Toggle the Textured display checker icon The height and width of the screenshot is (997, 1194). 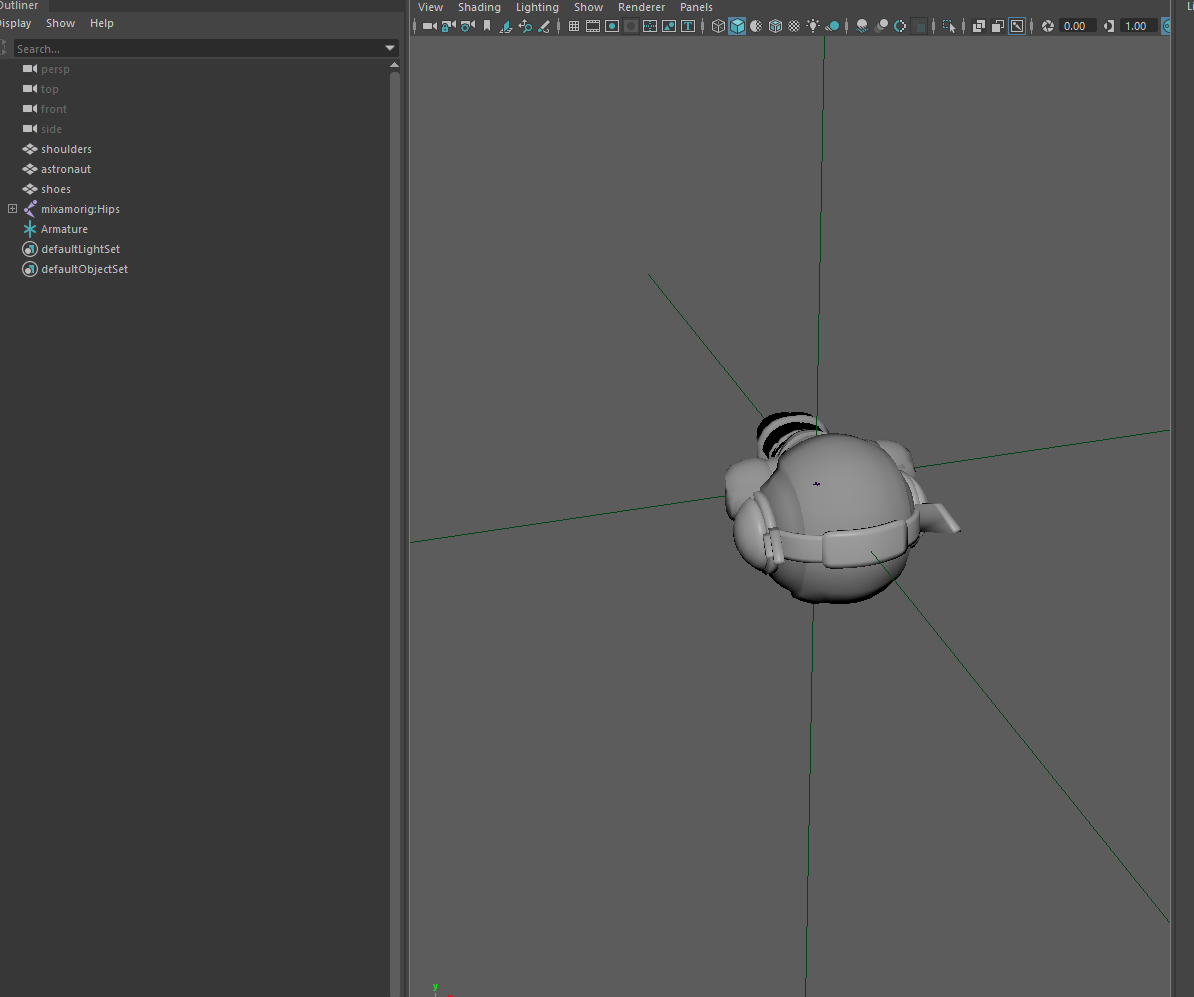[794, 26]
